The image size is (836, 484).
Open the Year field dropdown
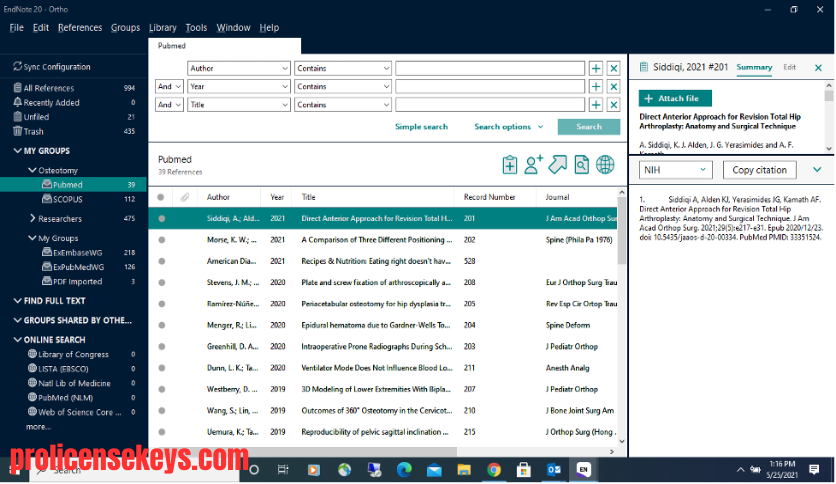(239, 86)
